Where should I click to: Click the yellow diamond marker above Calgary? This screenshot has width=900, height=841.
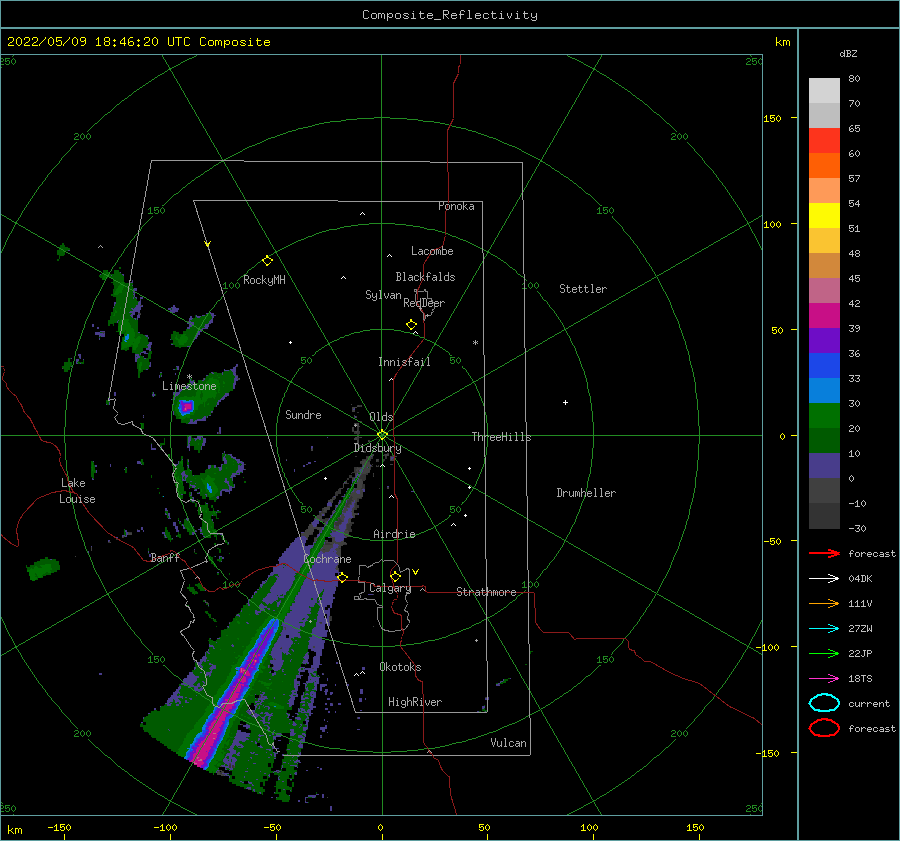tap(395, 576)
